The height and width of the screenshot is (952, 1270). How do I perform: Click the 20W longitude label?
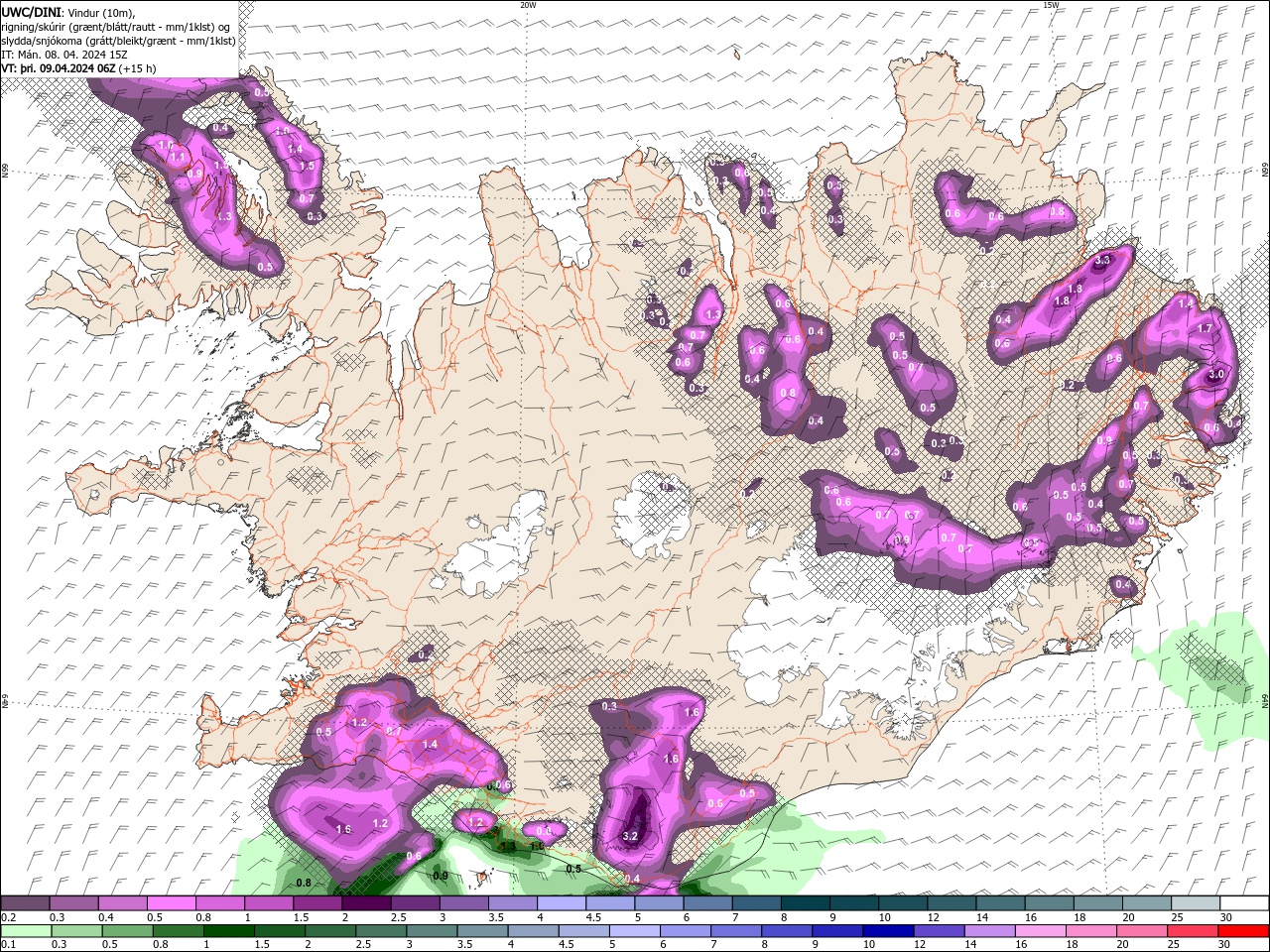[528, 5]
